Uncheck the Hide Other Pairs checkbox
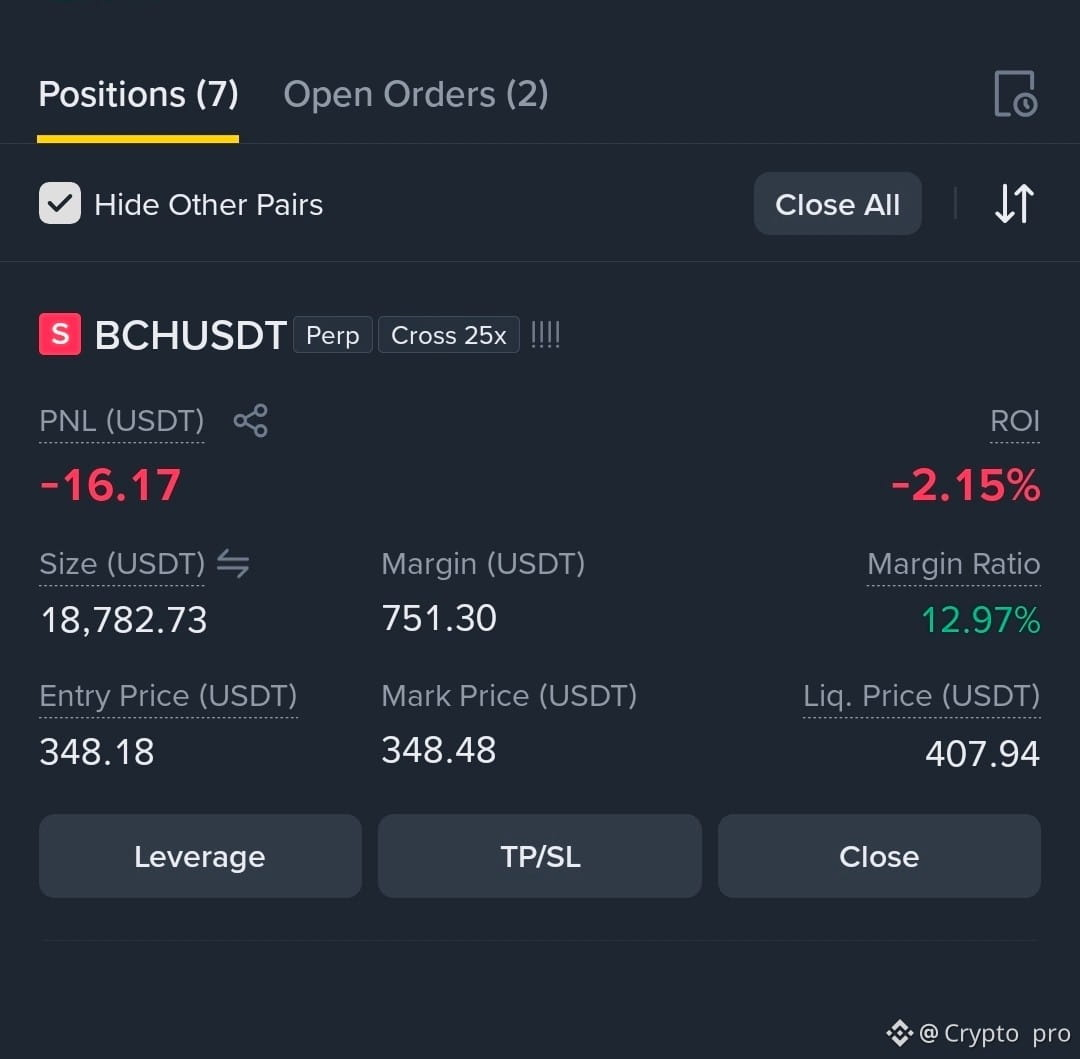1080x1059 pixels. click(x=60, y=203)
